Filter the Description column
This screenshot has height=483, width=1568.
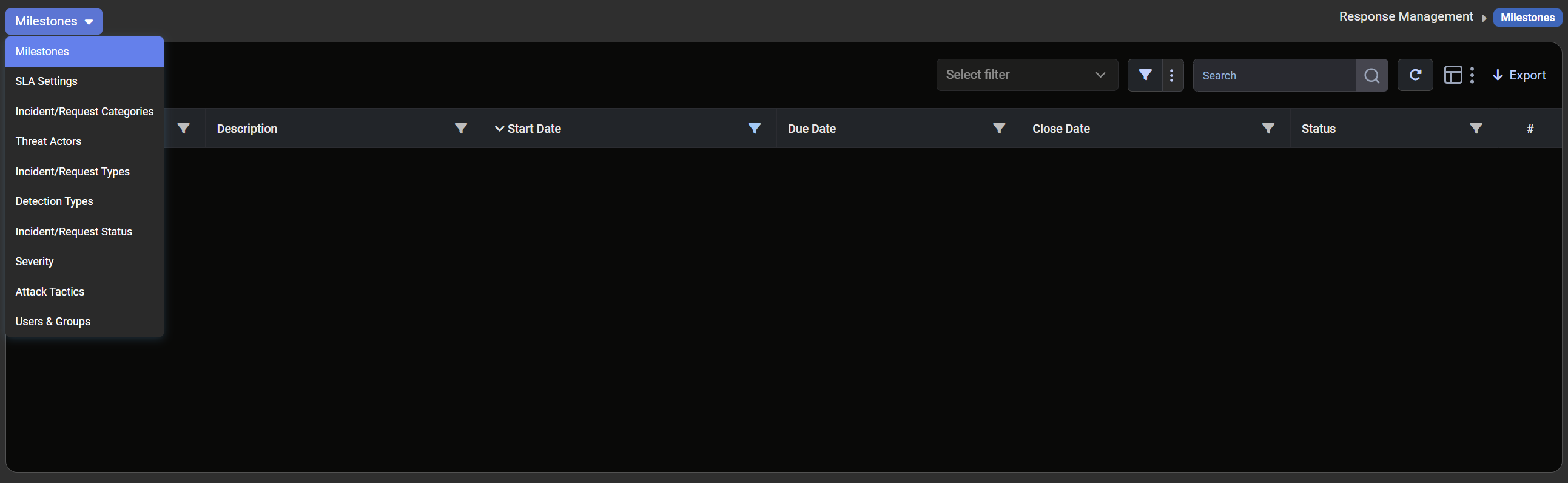[x=461, y=129]
